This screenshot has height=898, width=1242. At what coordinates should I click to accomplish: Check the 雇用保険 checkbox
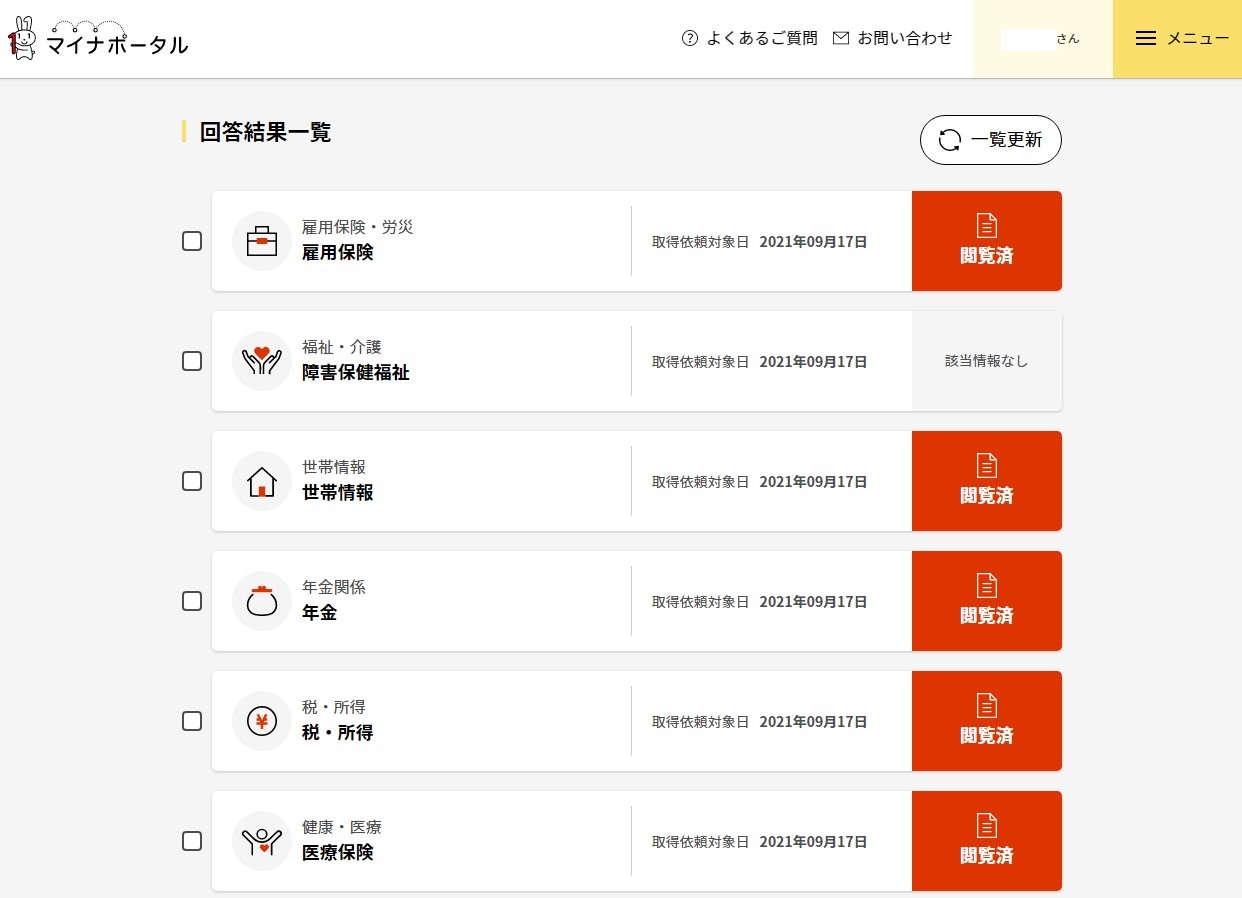tap(192, 241)
